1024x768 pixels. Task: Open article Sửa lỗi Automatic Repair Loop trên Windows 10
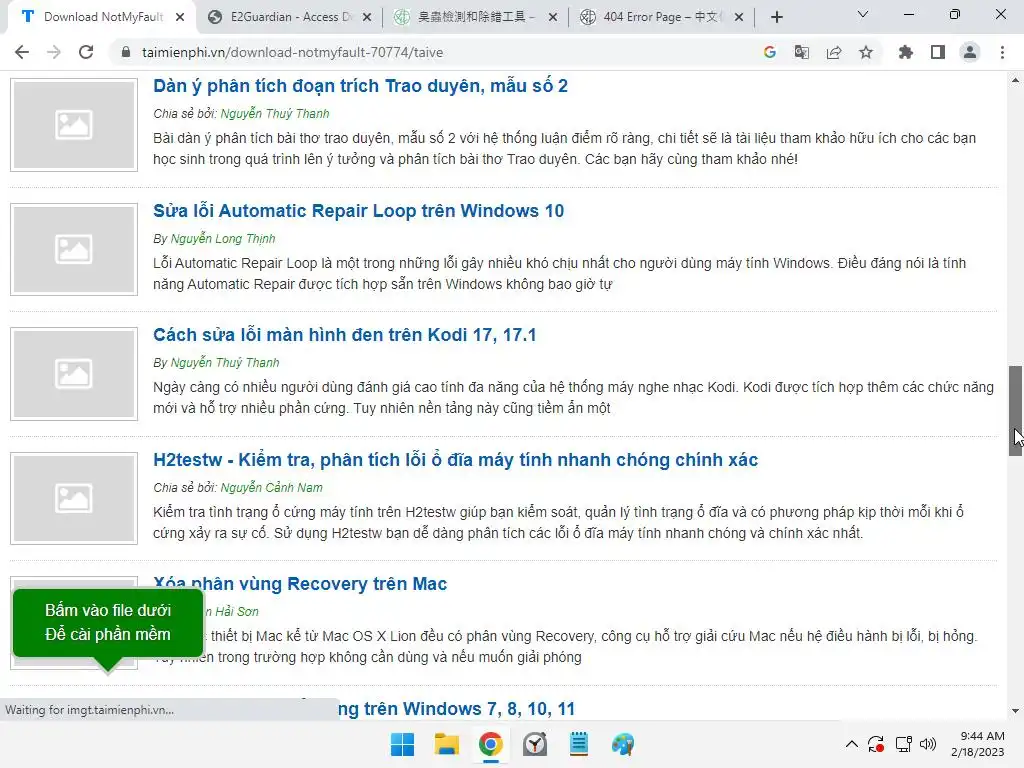point(359,211)
